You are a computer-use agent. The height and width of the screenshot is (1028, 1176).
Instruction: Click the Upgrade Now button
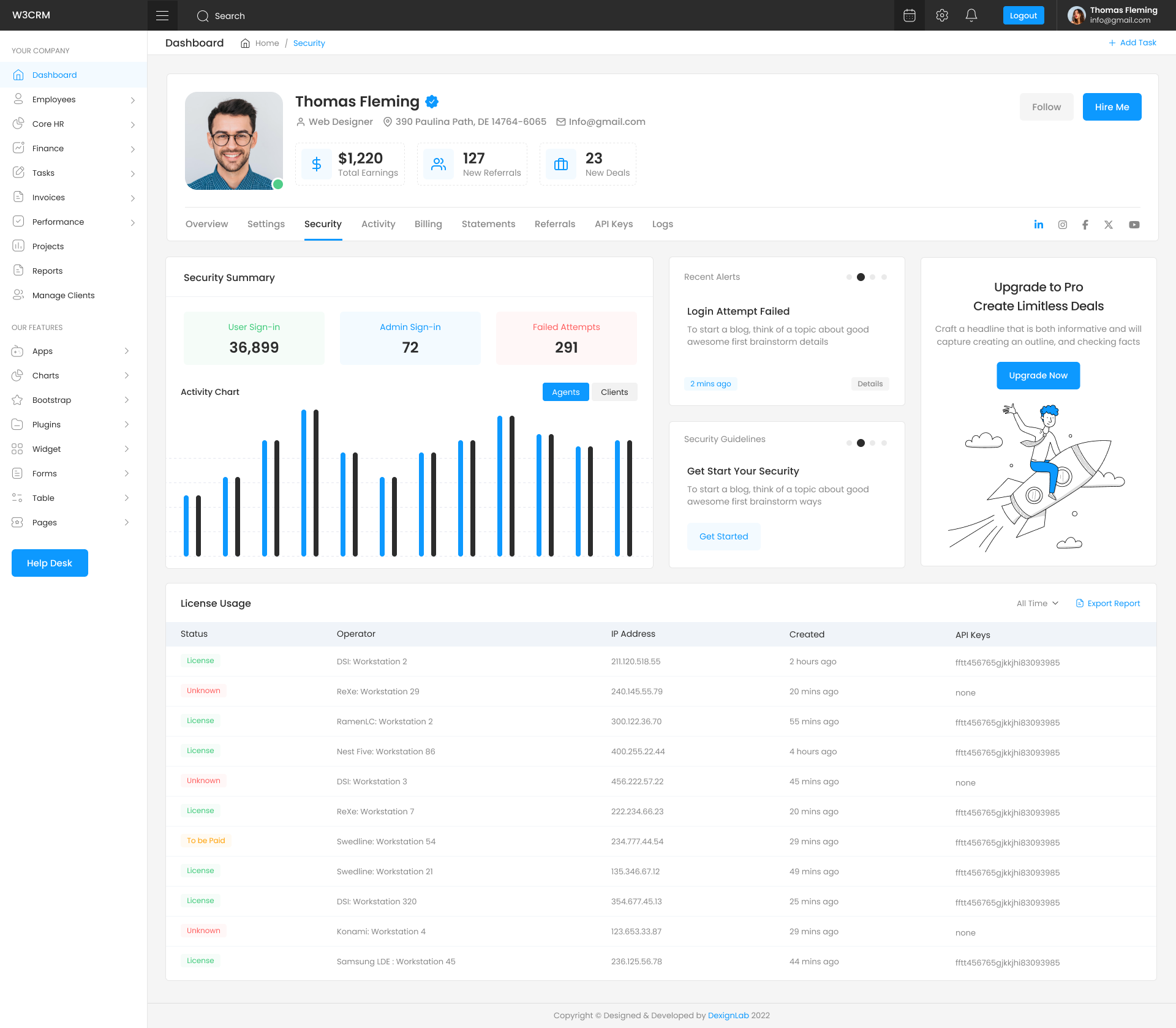(x=1038, y=375)
